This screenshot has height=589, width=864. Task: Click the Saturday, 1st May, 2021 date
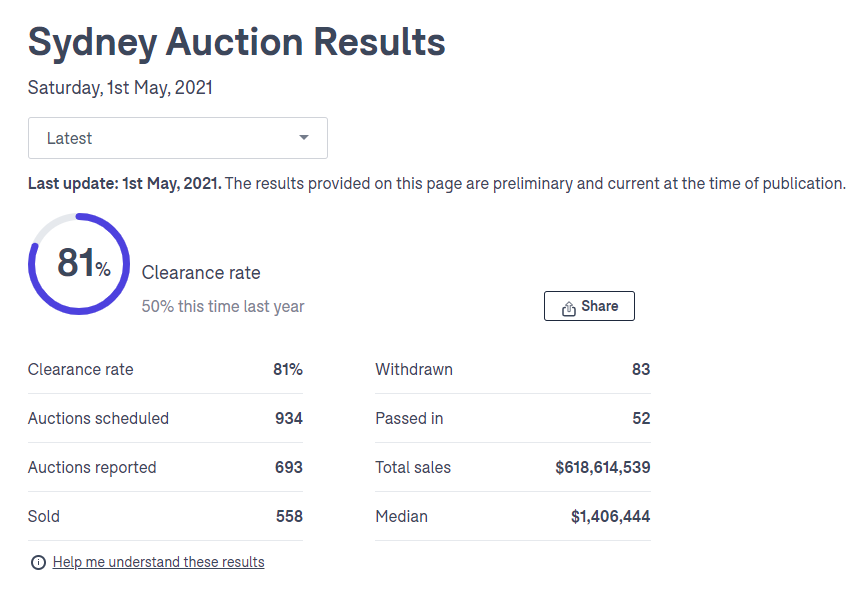click(x=120, y=88)
